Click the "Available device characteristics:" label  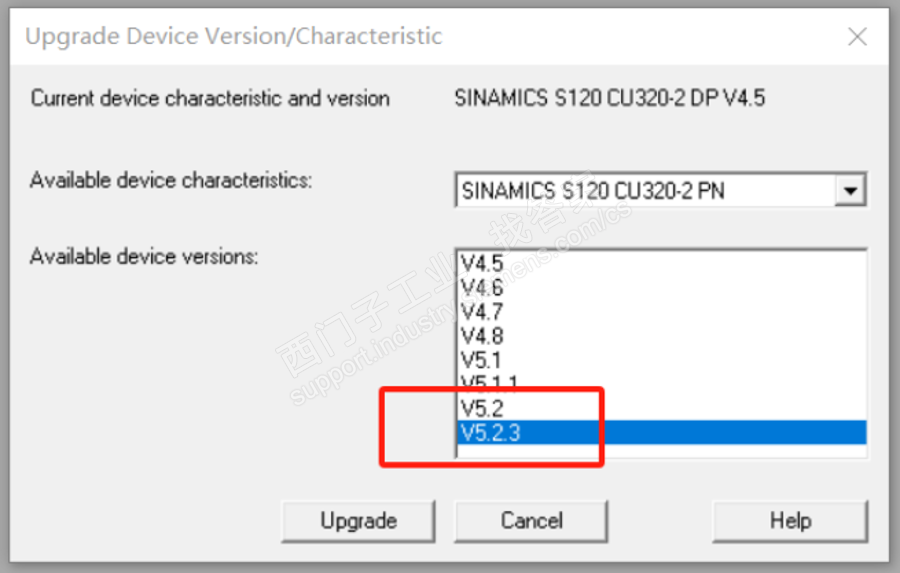pos(171,181)
